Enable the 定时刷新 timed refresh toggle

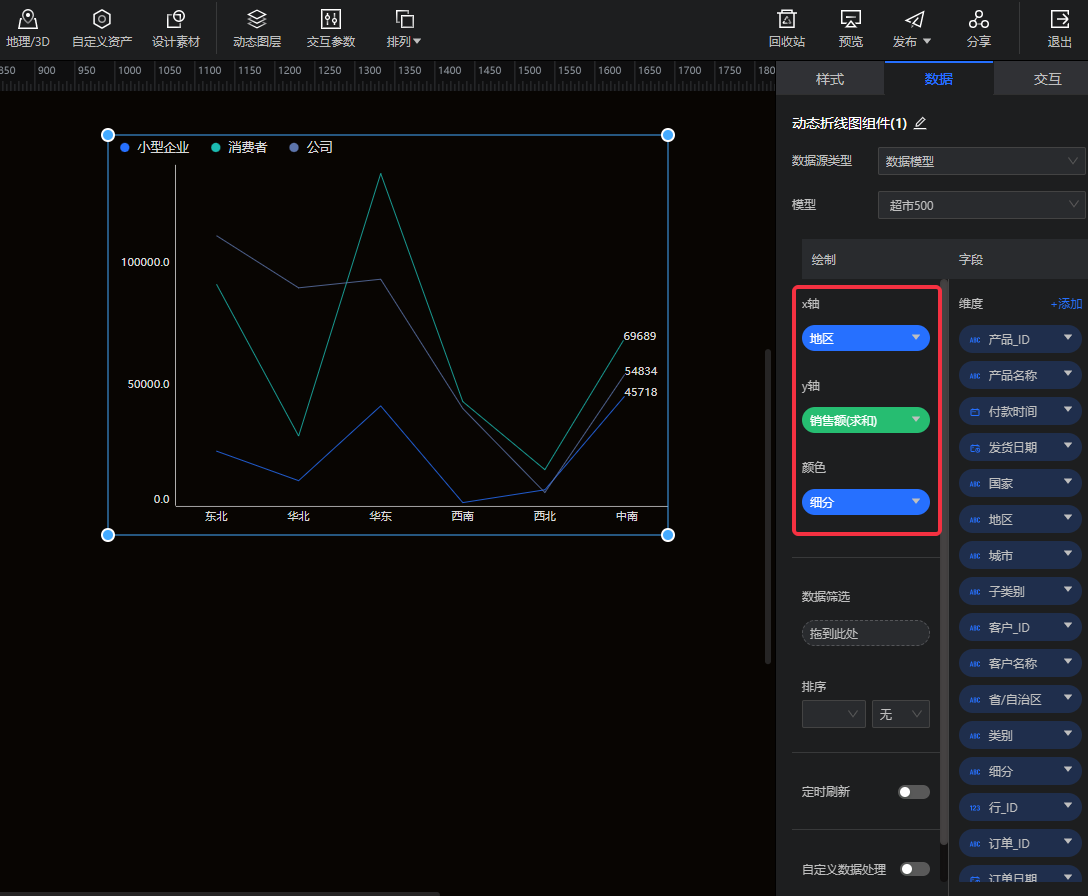[x=913, y=792]
